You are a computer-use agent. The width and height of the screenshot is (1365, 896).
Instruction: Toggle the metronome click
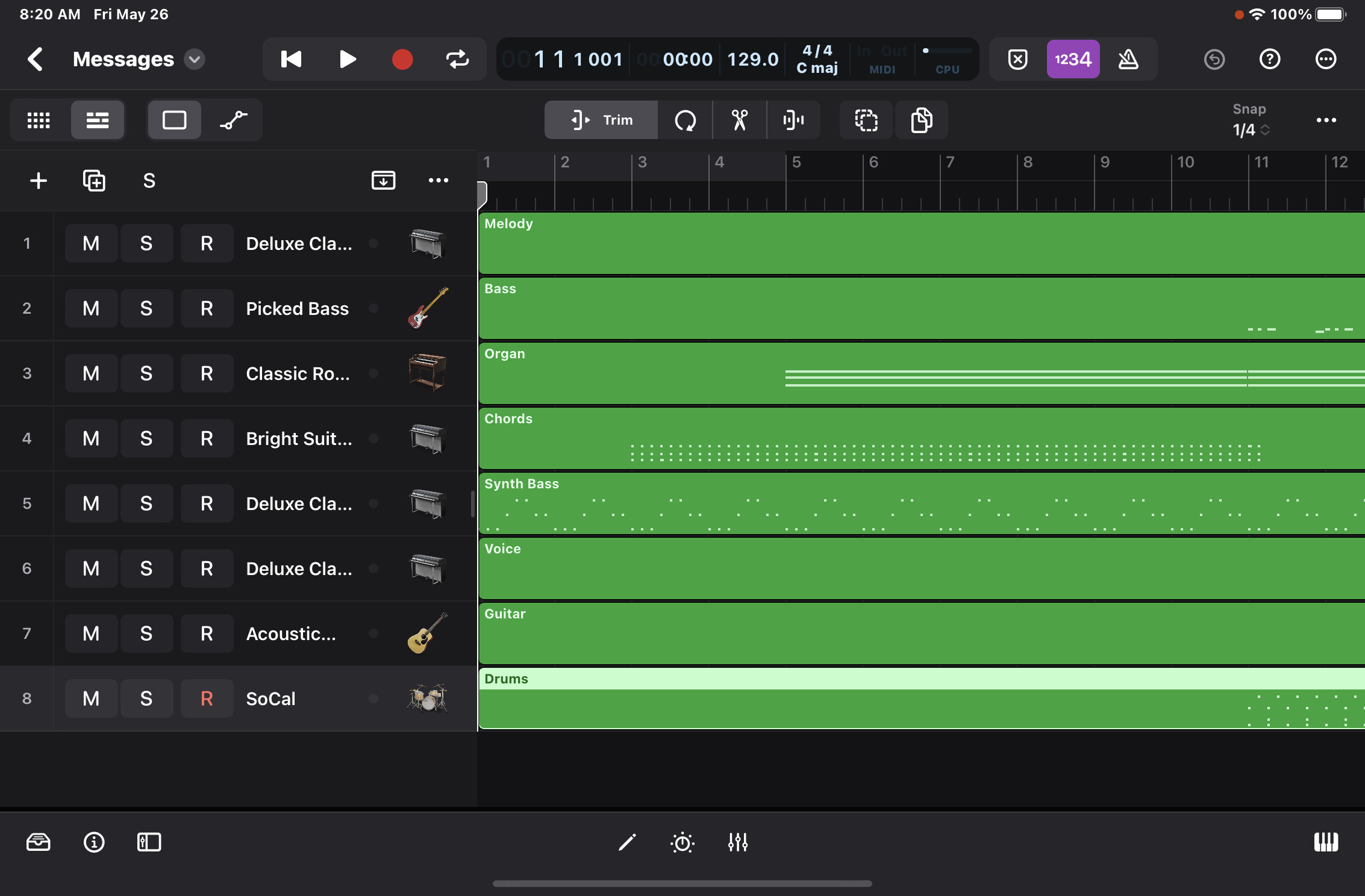pos(1128,59)
